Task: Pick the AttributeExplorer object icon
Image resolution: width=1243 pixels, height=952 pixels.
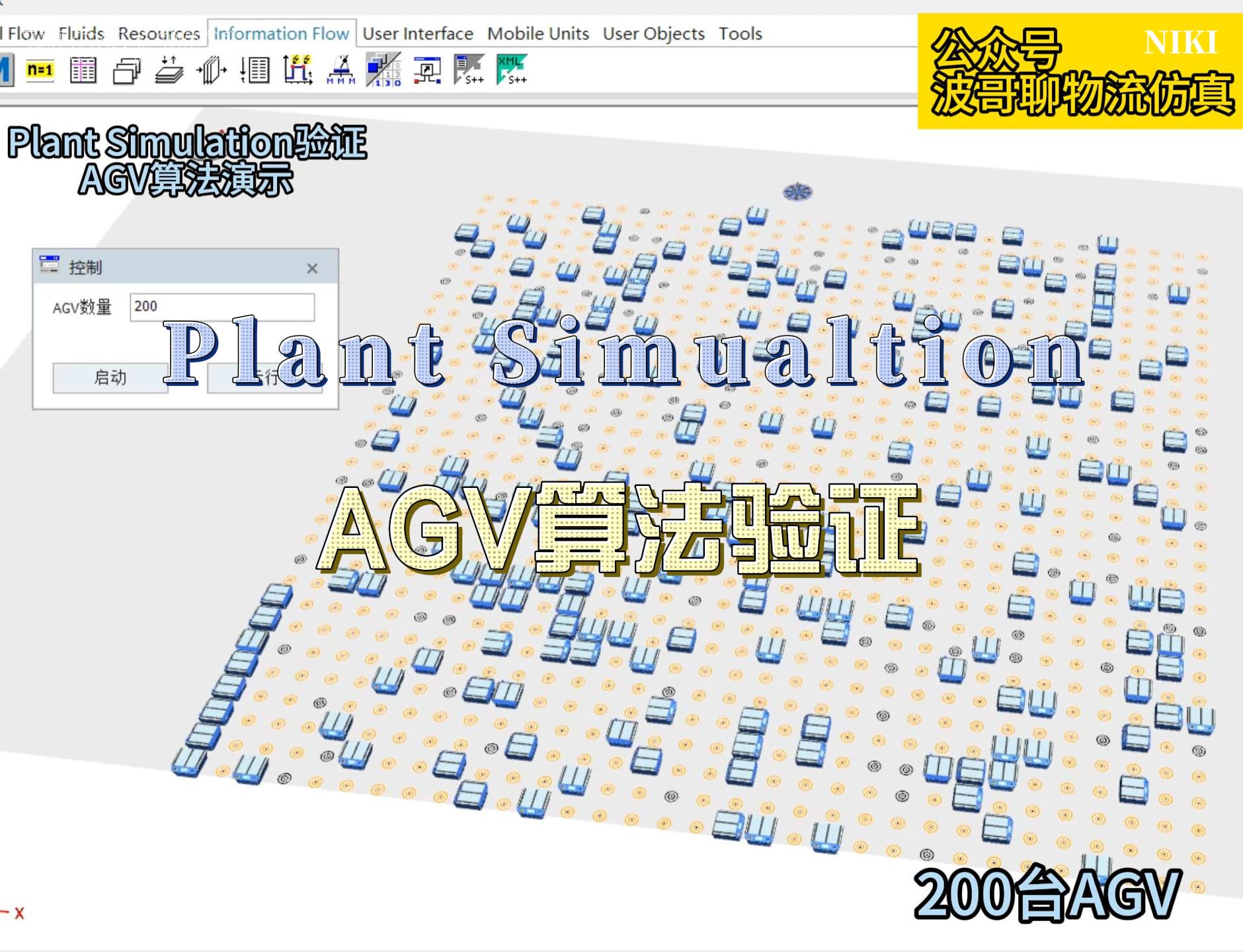Action: [x=383, y=69]
